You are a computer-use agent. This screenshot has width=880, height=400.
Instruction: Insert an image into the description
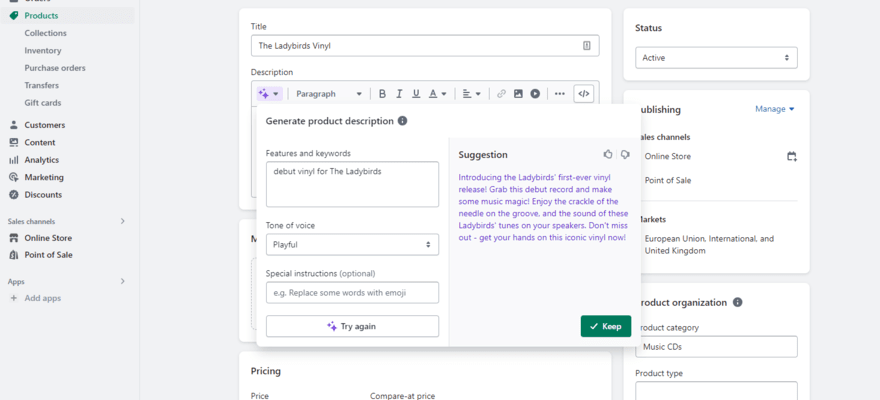point(518,94)
